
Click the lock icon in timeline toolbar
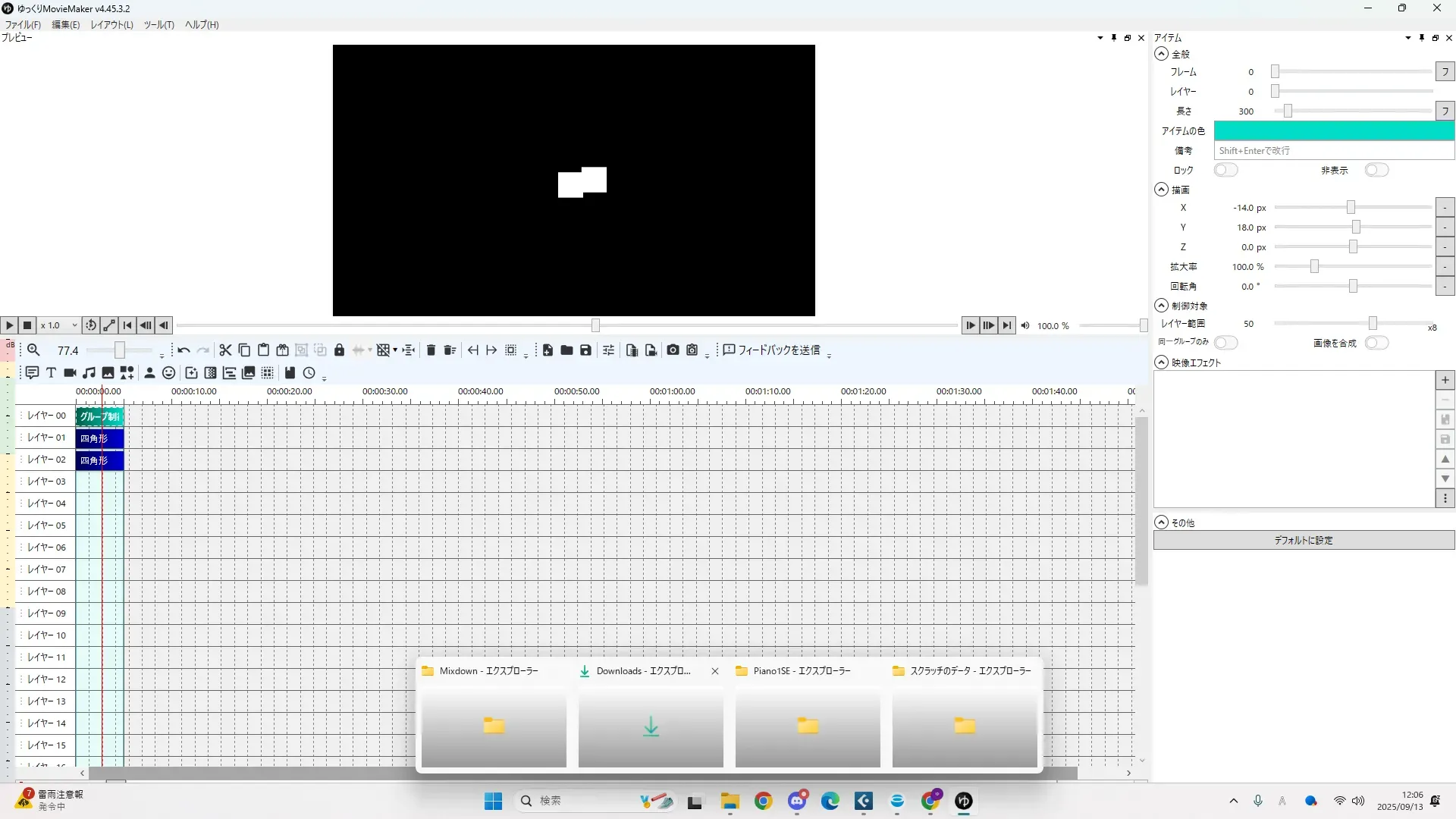pos(339,350)
